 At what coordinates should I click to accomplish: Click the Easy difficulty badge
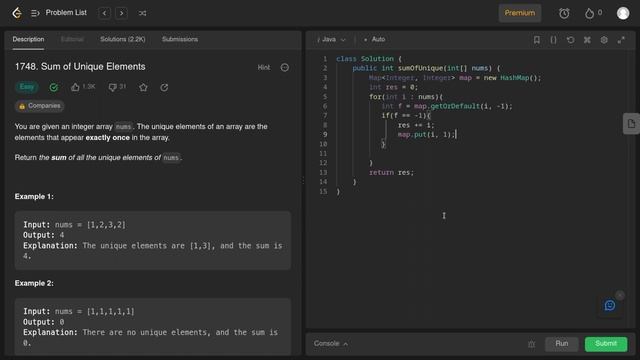click(27, 87)
